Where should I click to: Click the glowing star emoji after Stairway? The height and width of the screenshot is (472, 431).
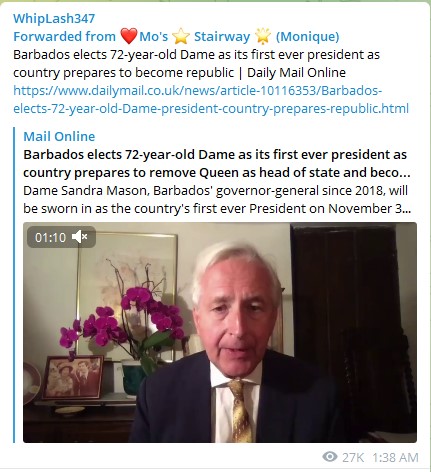263,36
